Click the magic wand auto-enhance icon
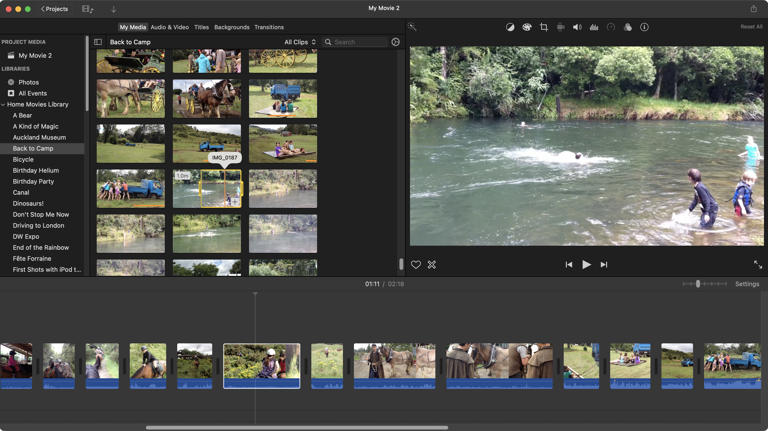The width and height of the screenshot is (768, 431). [x=413, y=27]
